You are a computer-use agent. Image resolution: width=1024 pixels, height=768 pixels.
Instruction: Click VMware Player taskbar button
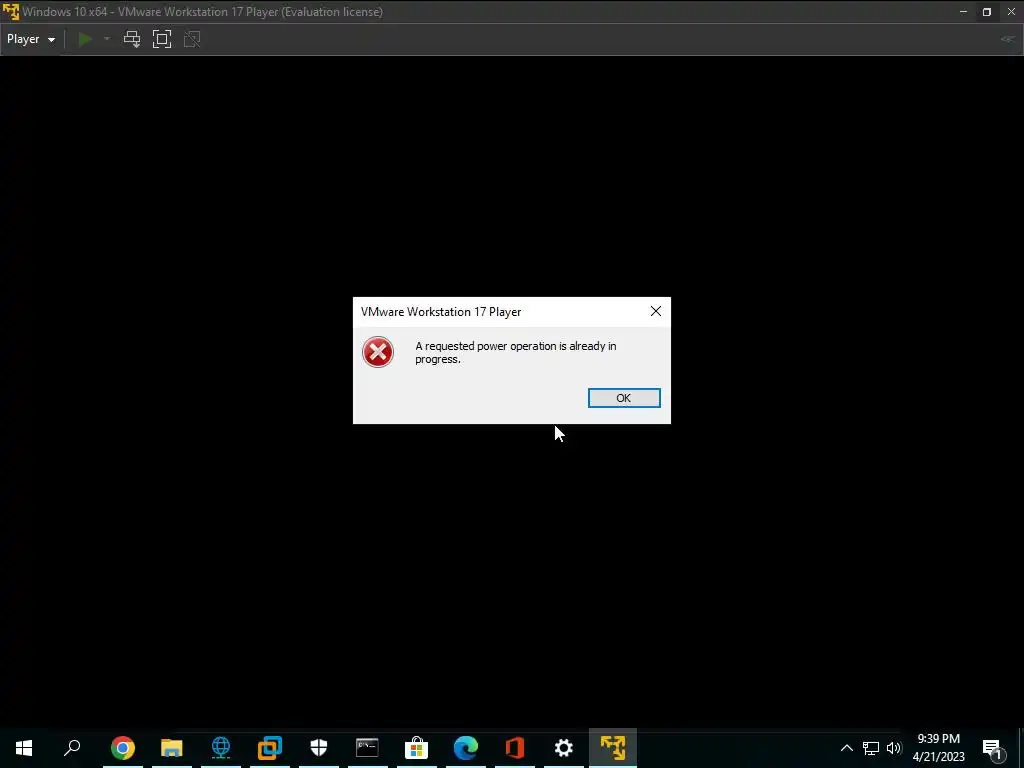[613, 748]
